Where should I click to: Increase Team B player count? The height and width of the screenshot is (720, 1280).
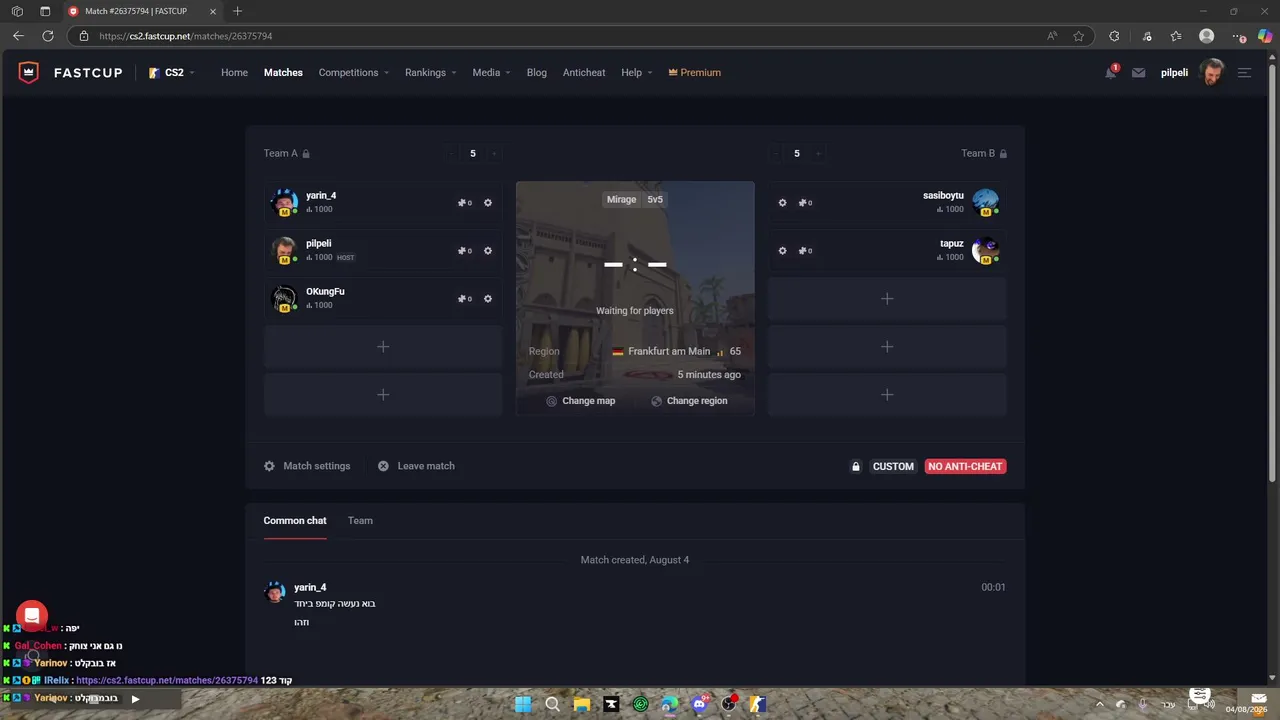click(x=818, y=154)
